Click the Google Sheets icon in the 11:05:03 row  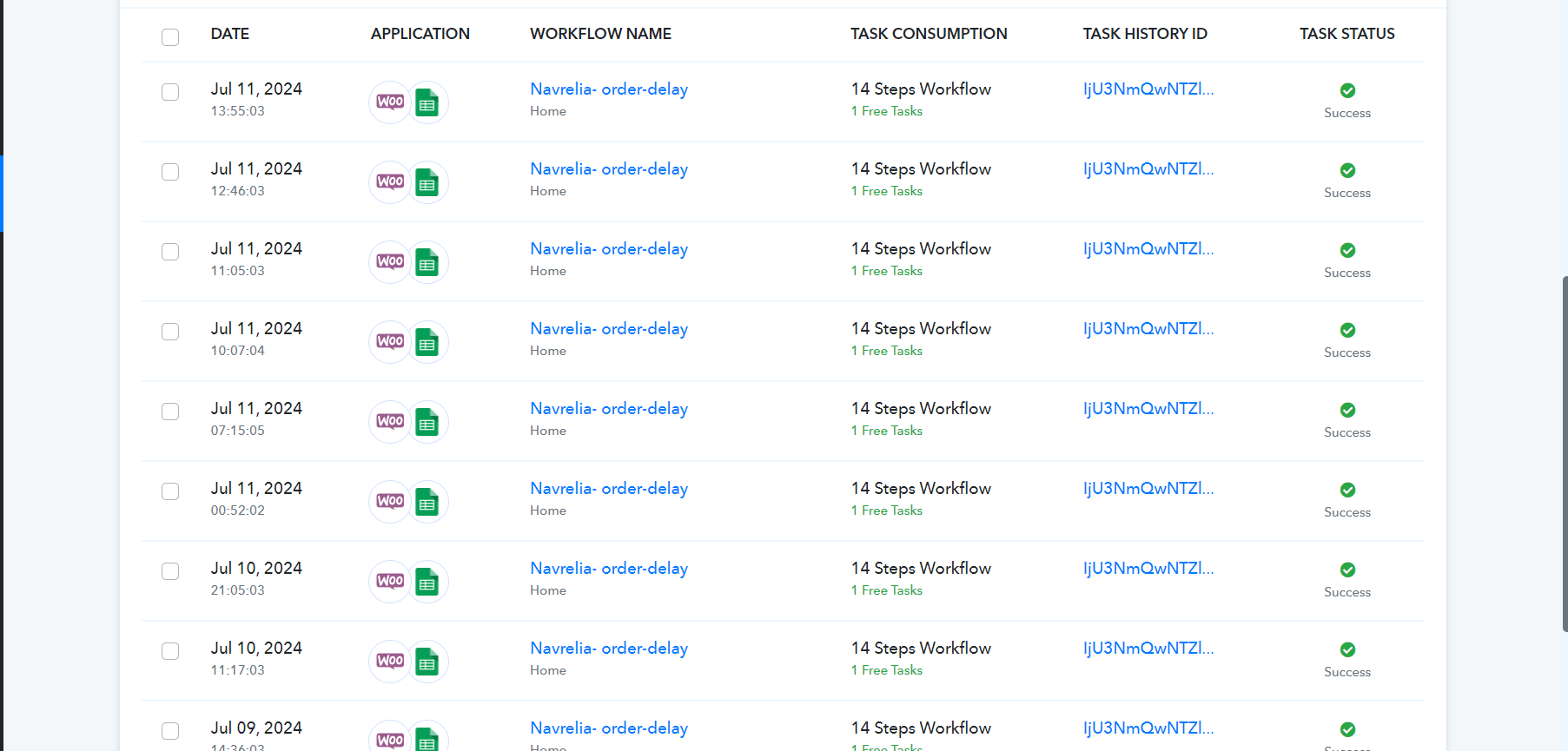click(427, 262)
